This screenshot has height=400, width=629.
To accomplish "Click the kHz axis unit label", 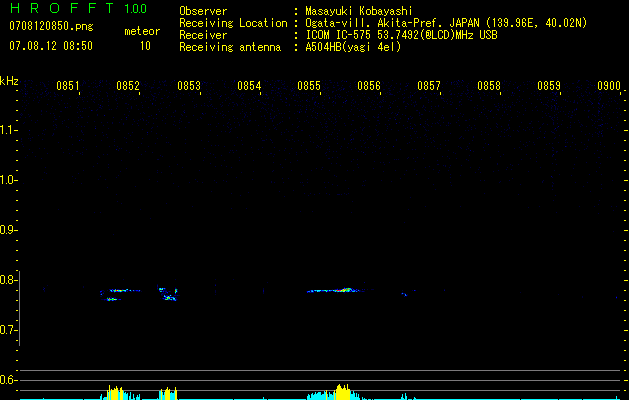I will (x=9, y=81).
